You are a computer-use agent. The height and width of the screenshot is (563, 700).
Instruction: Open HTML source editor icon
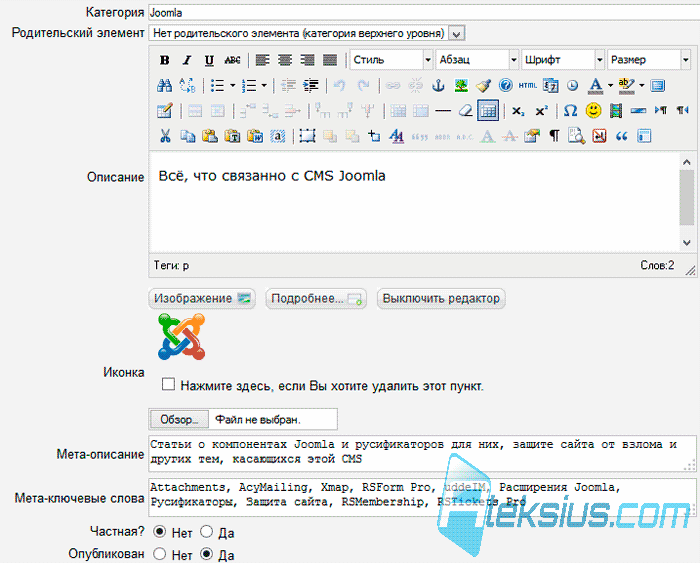(528, 85)
